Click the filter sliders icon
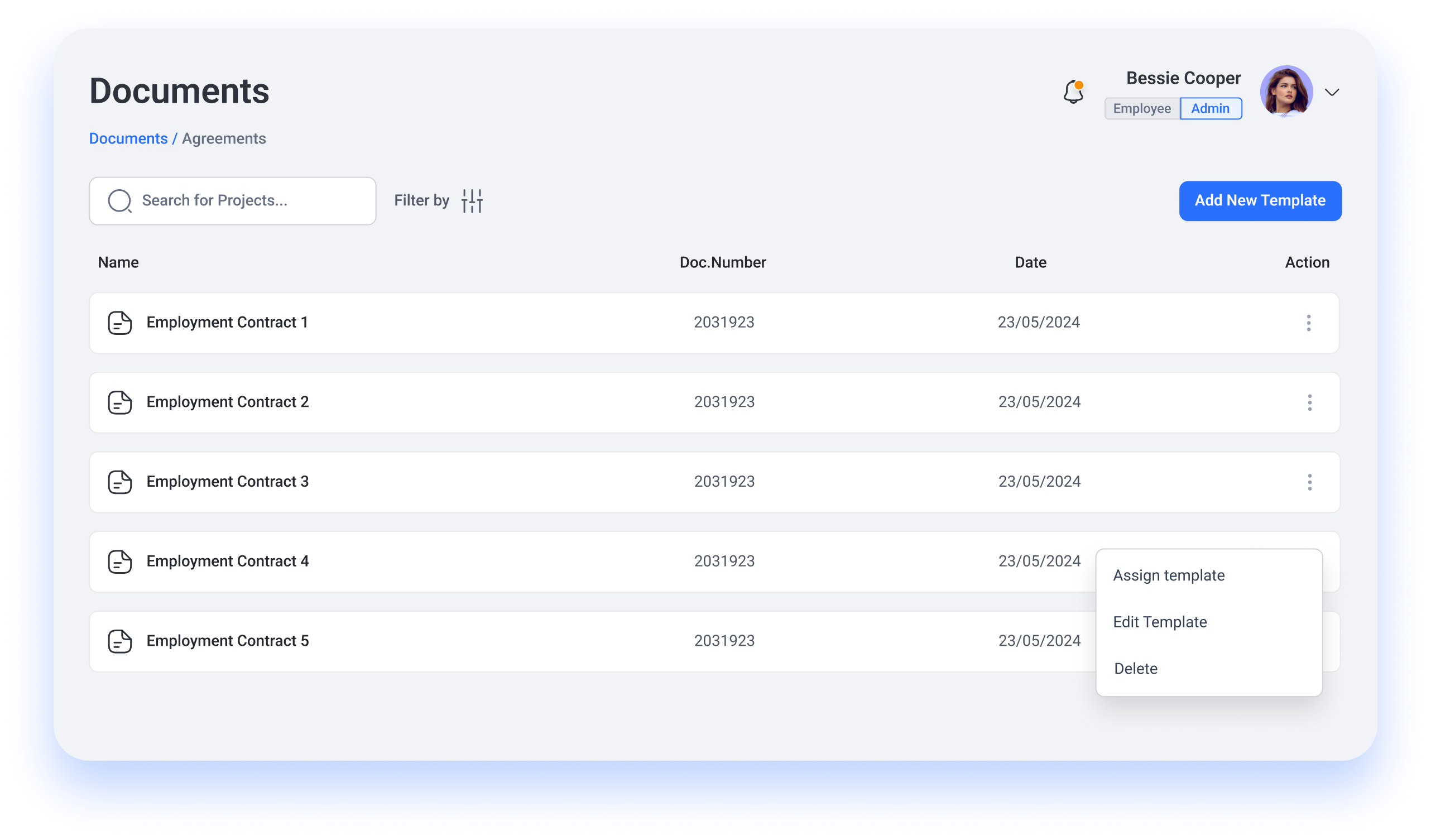The image size is (1431, 840). (x=472, y=201)
